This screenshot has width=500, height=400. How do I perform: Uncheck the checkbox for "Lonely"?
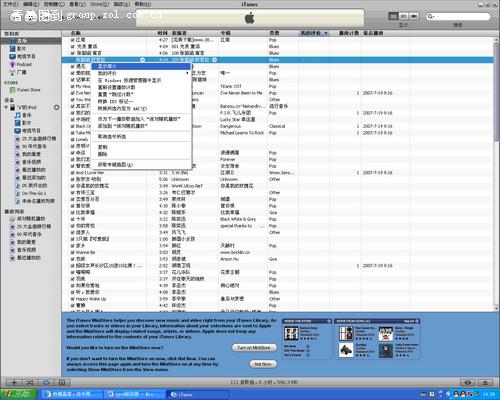click(73, 139)
